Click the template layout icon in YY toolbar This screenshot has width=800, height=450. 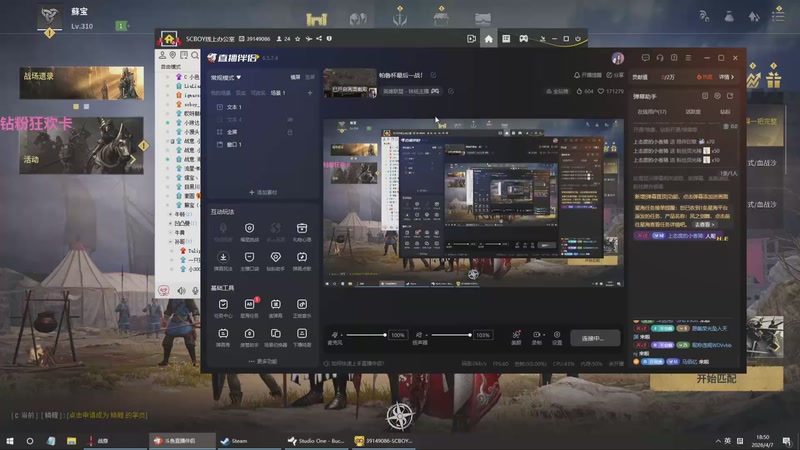coord(506,39)
